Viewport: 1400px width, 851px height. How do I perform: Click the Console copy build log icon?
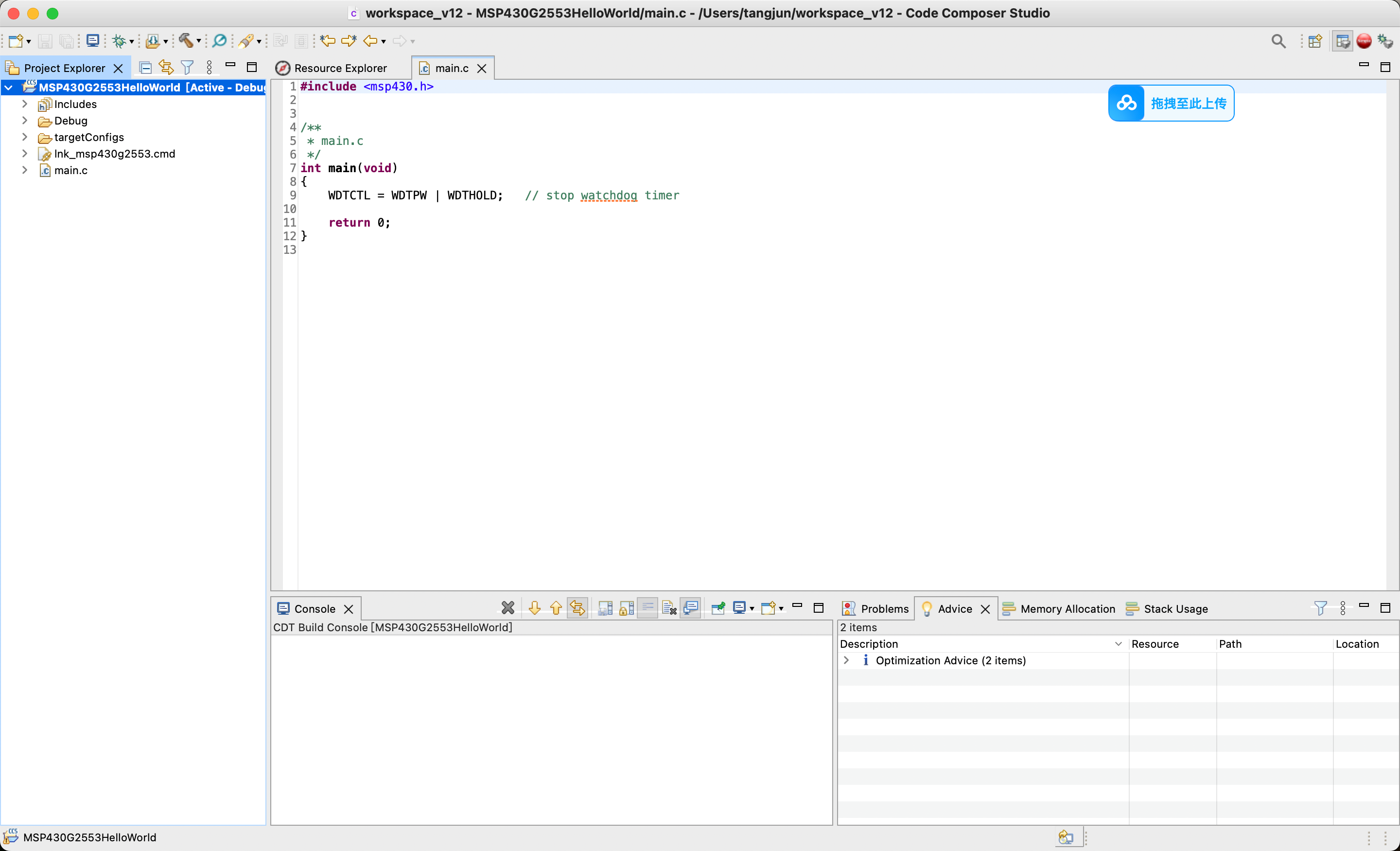coord(605,608)
